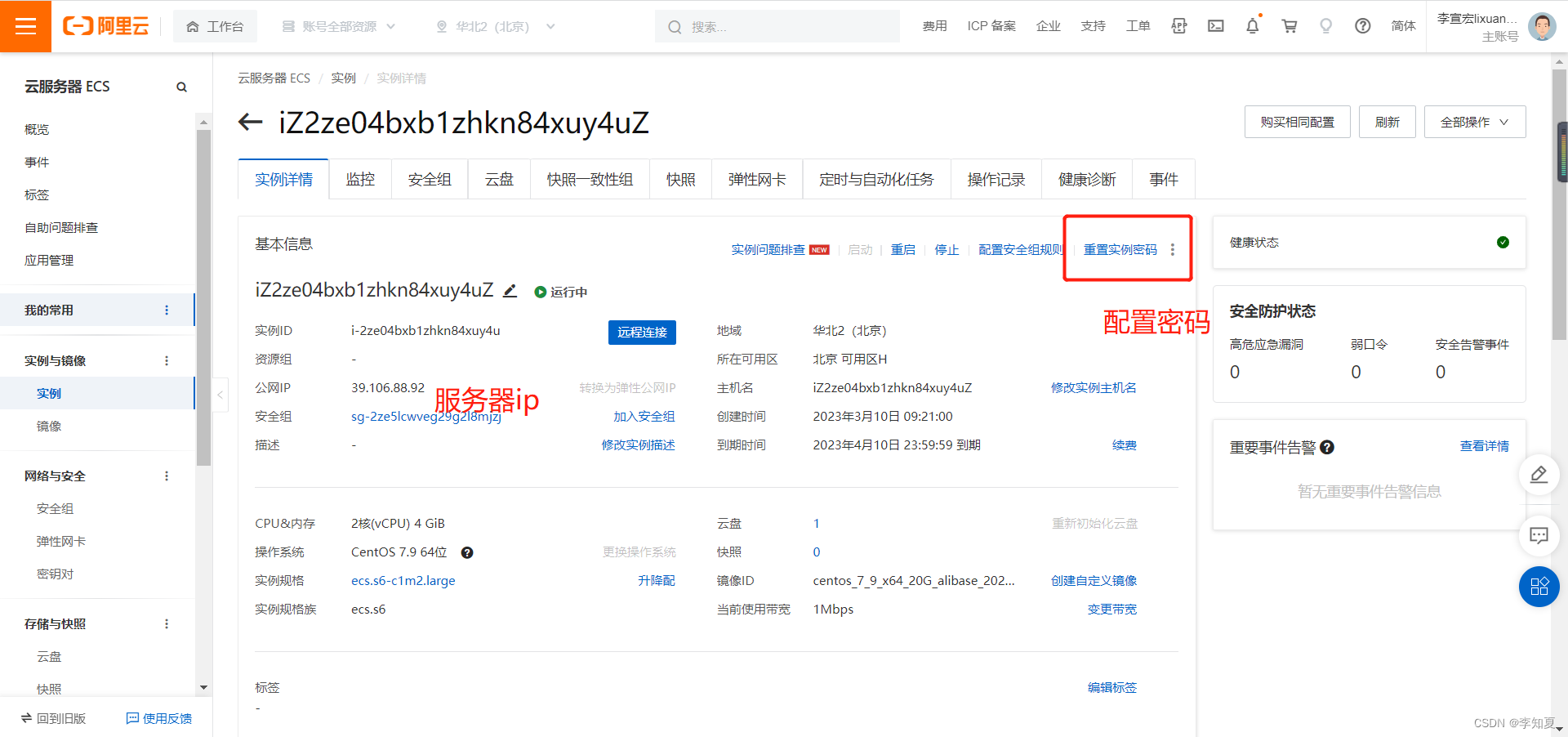The width and height of the screenshot is (1568, 737).
Task: Switch to the 云盘 tab
Action: pyautogui.click(x=499, y=180)
